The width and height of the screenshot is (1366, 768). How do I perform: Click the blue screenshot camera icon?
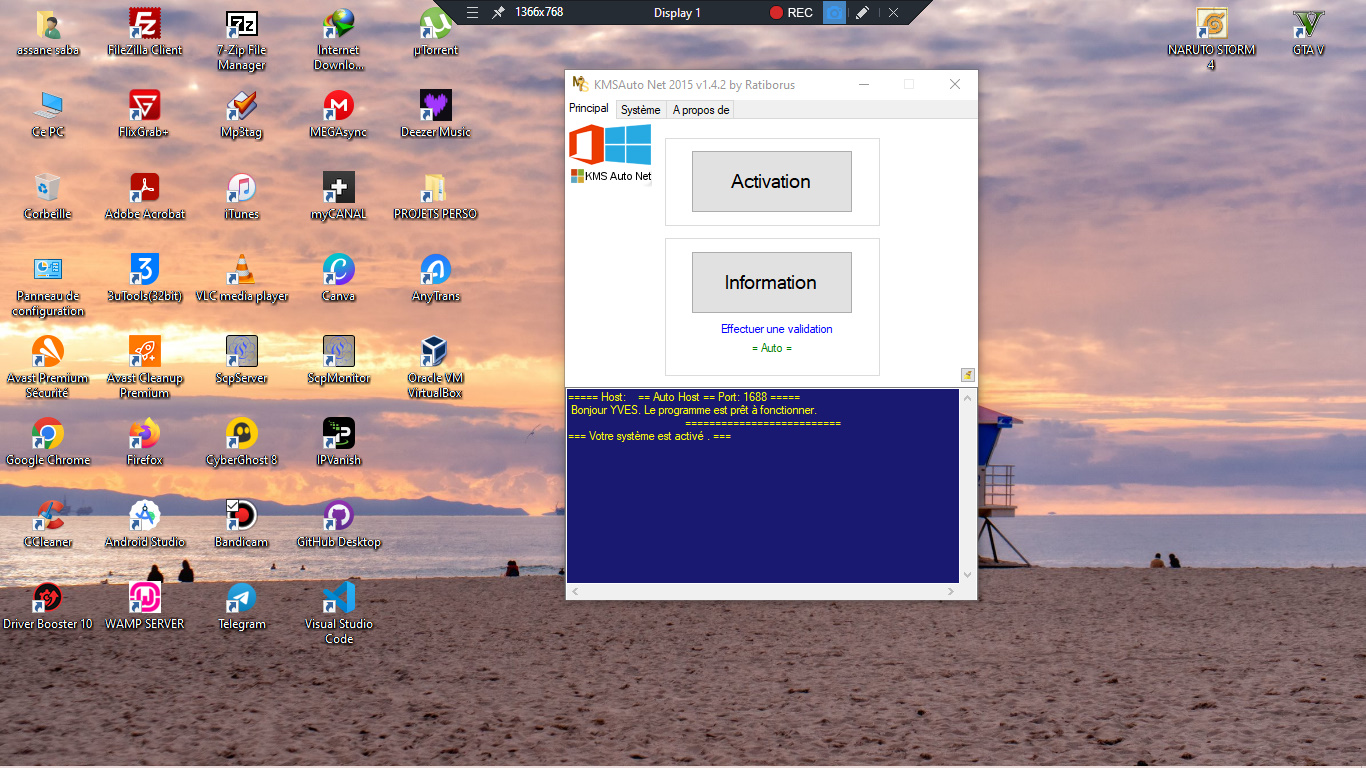834,12
